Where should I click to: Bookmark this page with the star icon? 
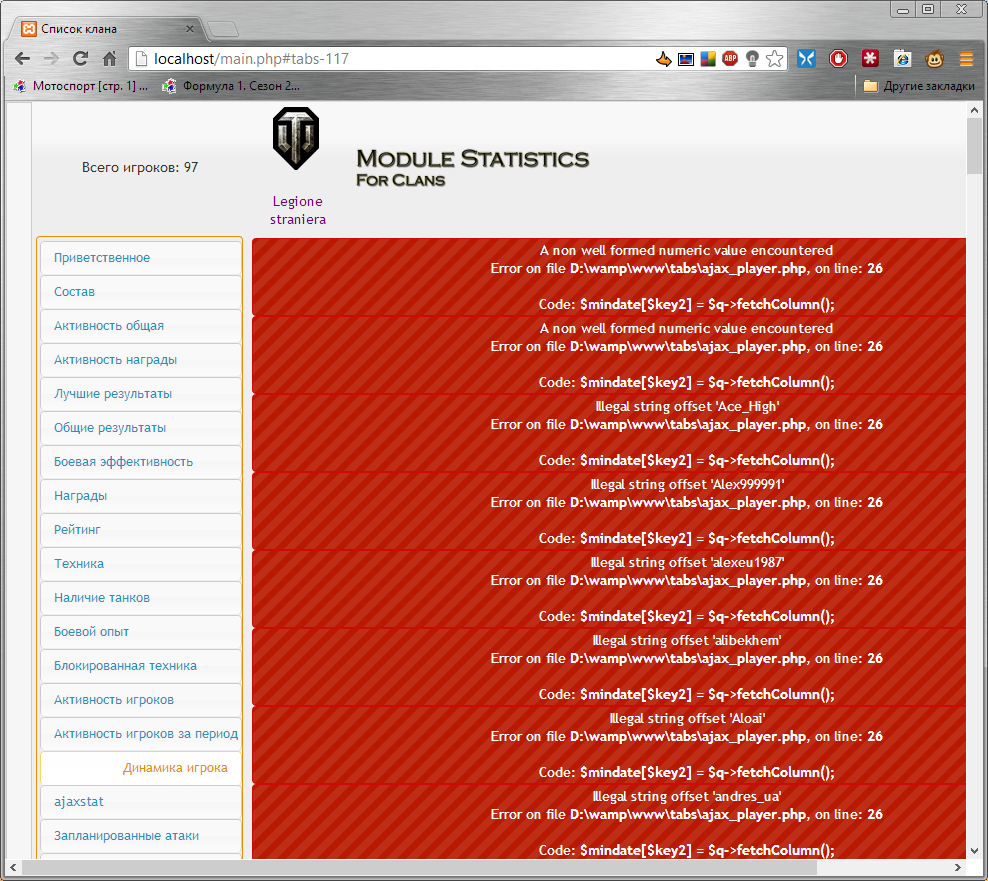[775, 59]
